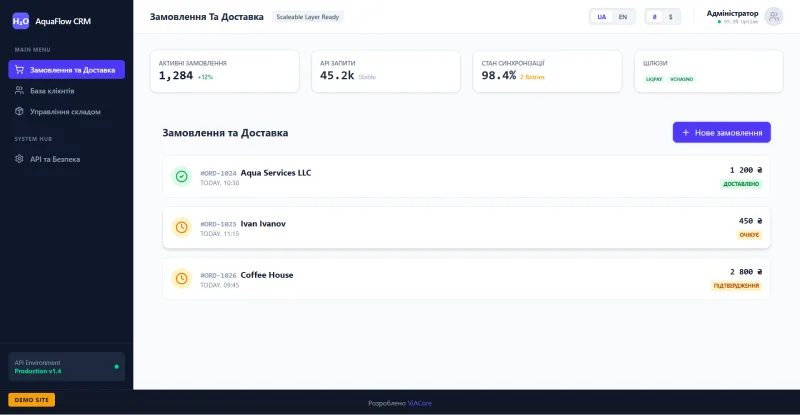800x415 pixels.
Task: Open the Ivan Ivanov order row
Action: point(466,228)
